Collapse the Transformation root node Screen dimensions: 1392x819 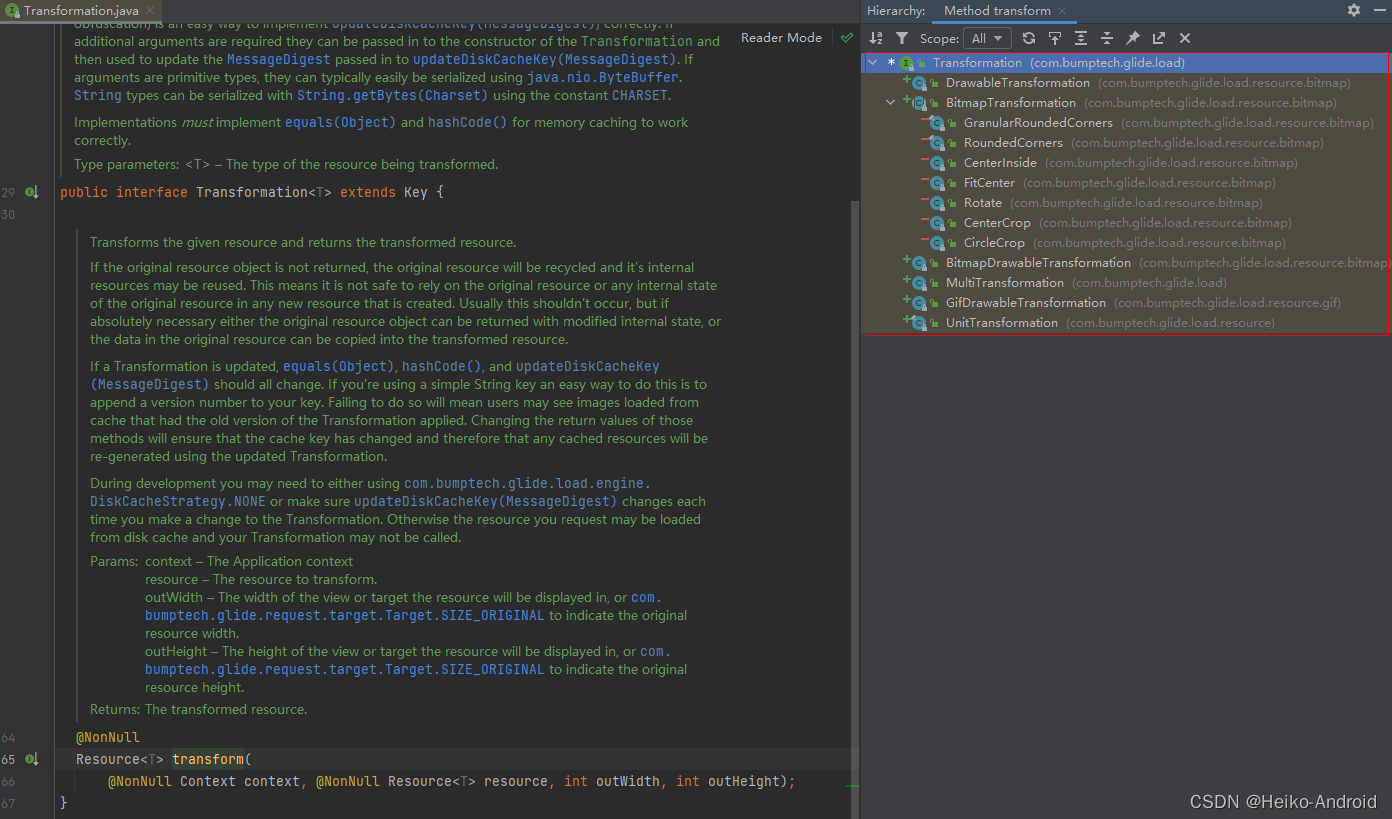873,62
